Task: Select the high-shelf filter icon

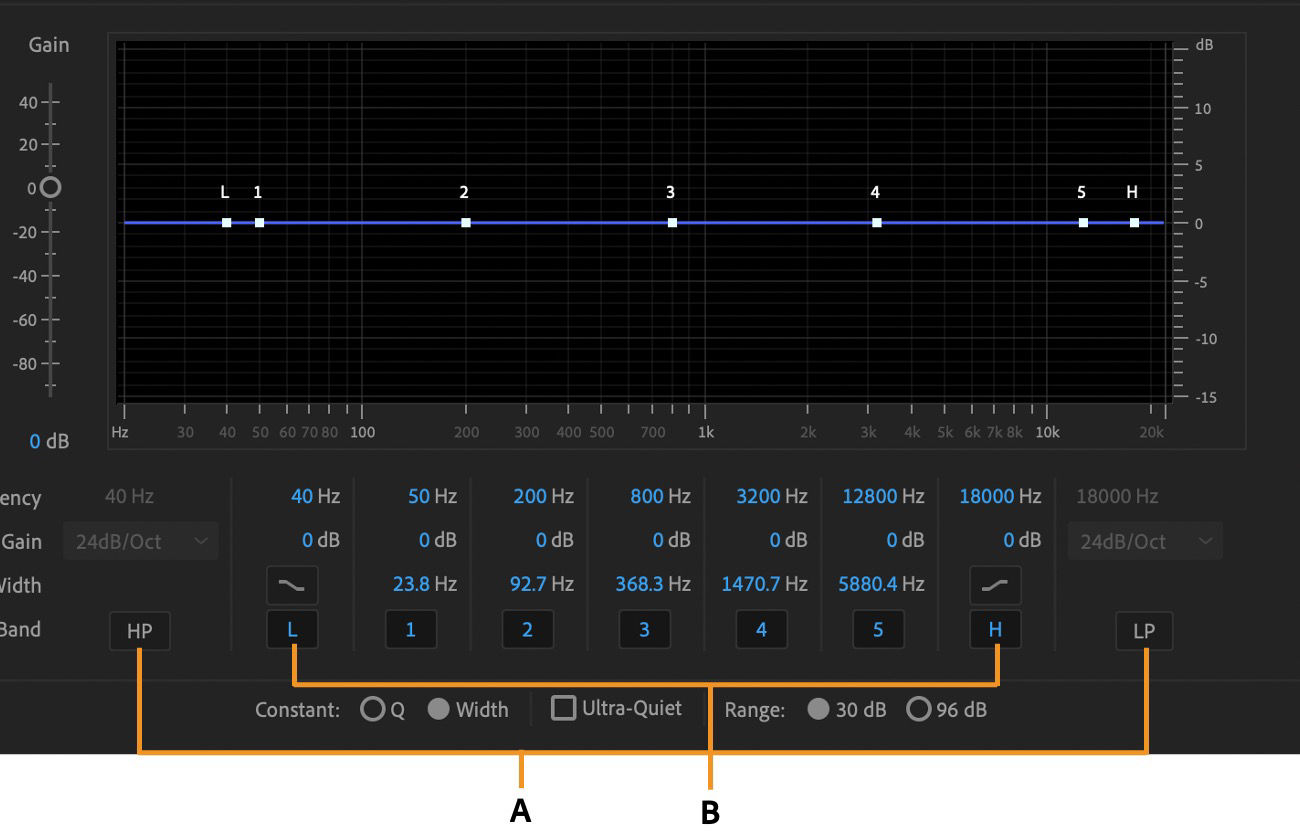Action: pyautogui.click(x=996, y=585)
